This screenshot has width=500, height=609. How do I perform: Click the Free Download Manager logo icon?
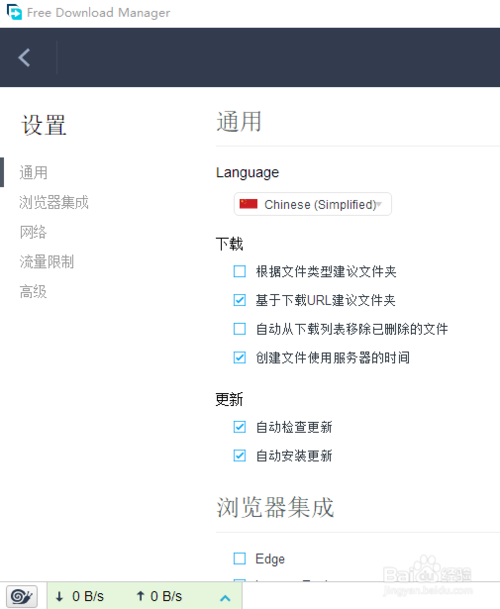14,12
